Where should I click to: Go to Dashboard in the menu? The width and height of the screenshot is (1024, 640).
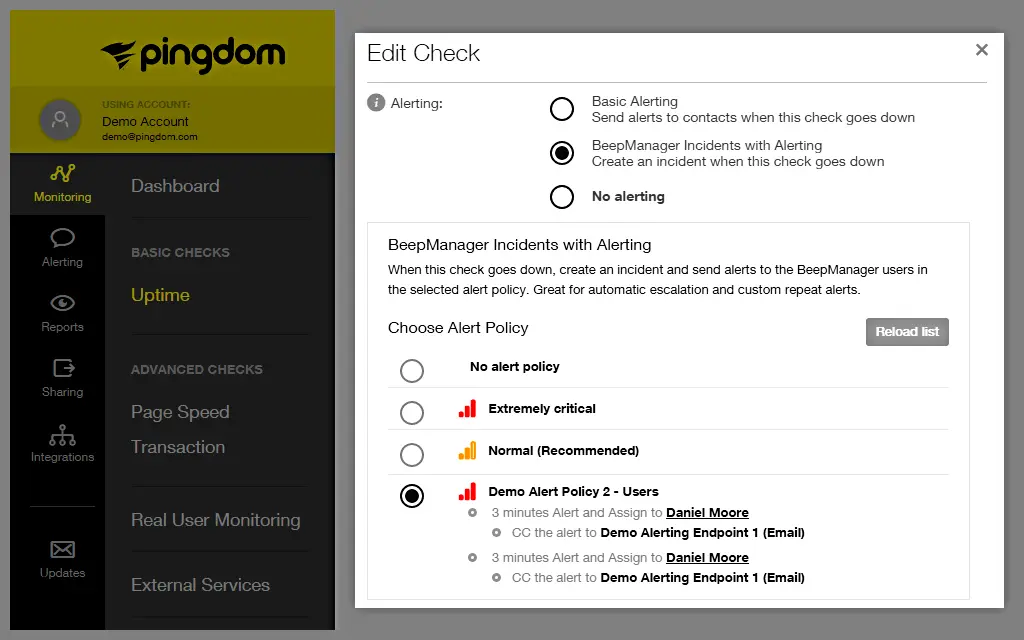point(175,186)
